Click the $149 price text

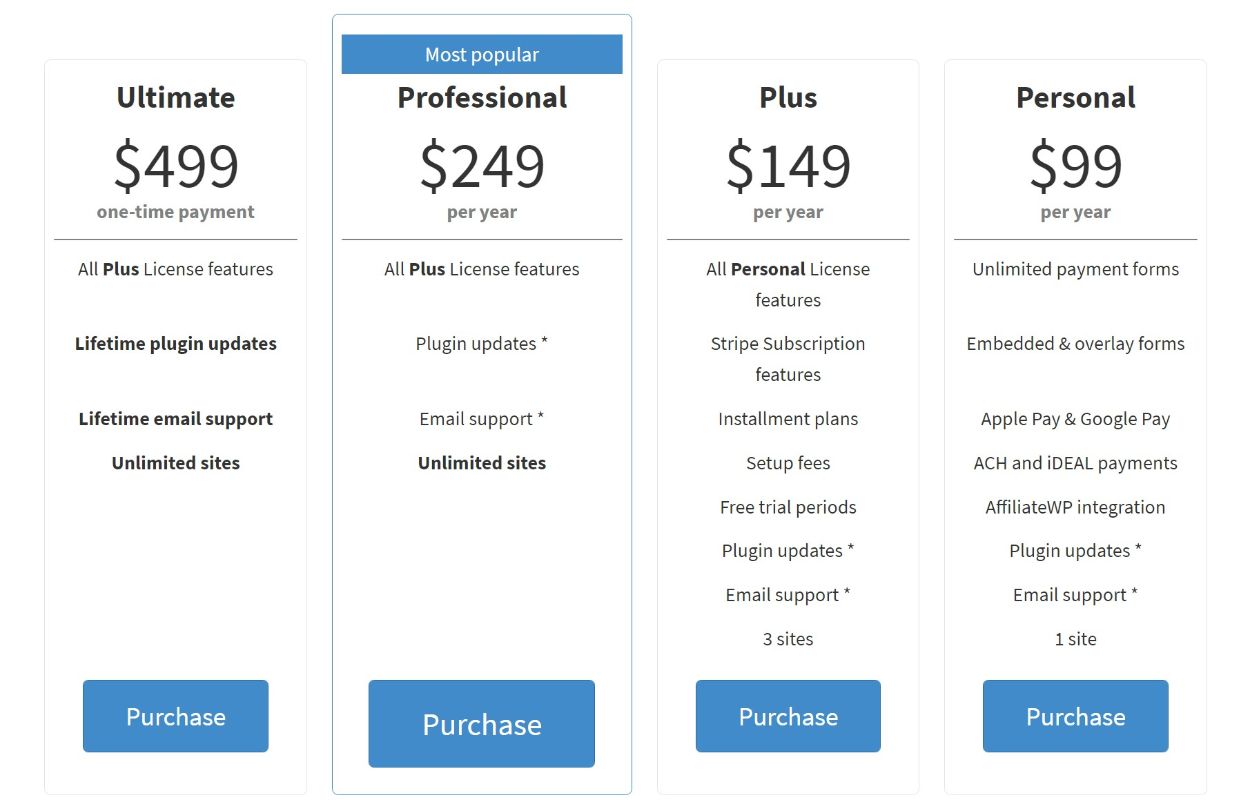coord(787,166)
